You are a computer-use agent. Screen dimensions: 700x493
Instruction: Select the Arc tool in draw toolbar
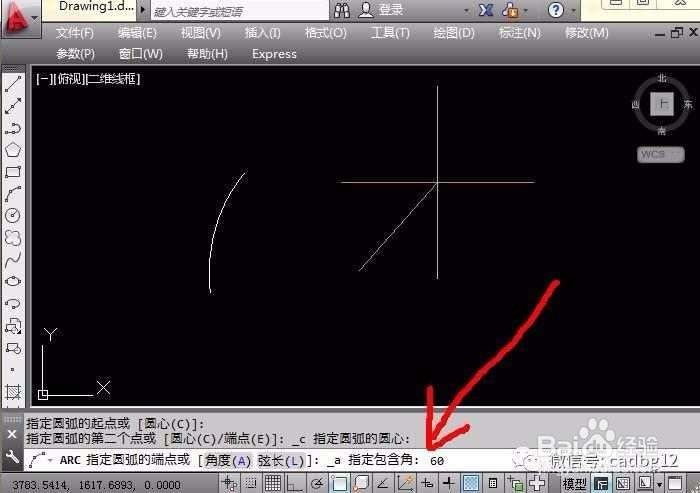point(13,194)
